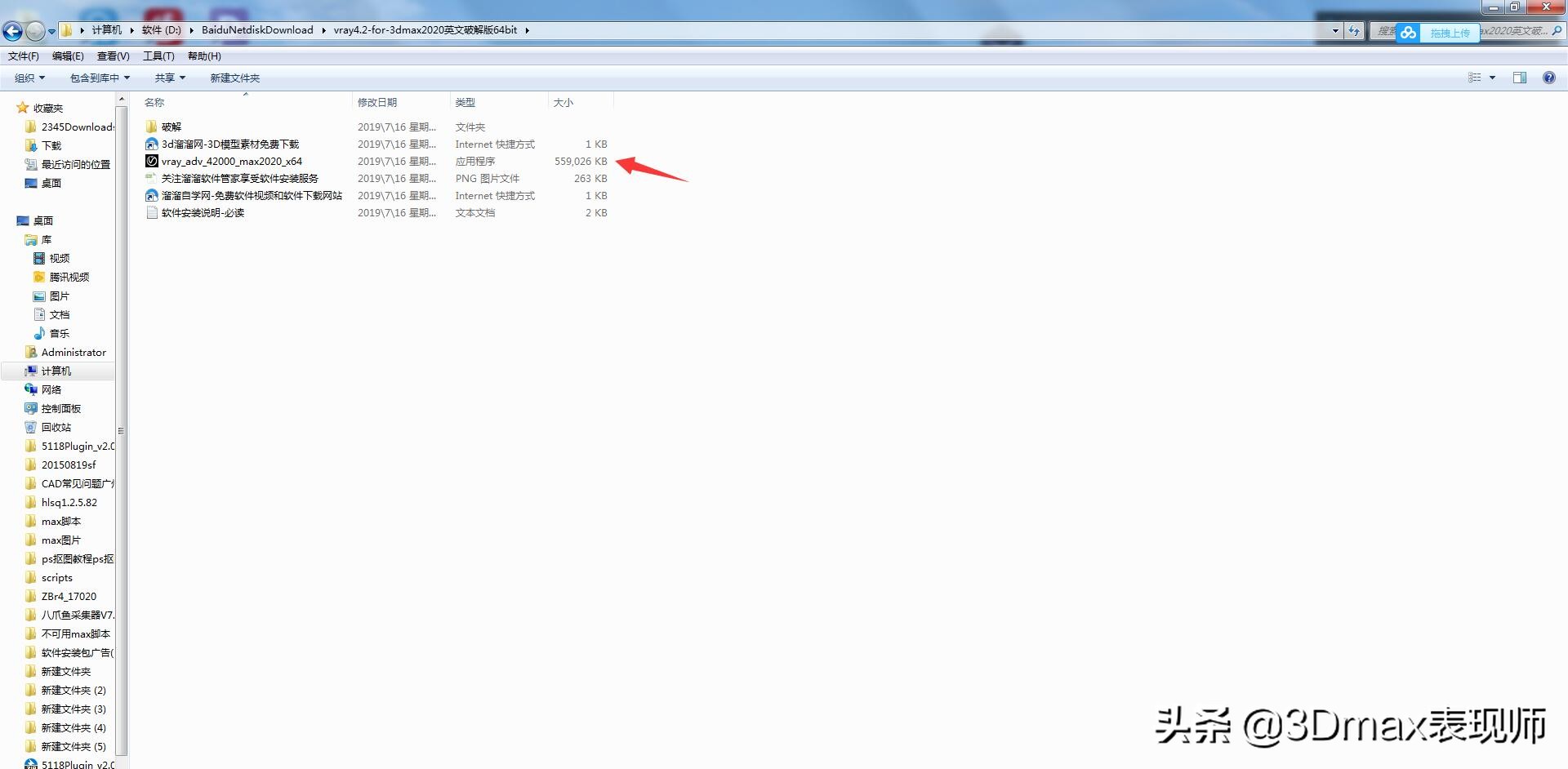The width and height of the screenshot is (1568, 769).
Task: Click the 回收站 recycle bin icon
Action: click(x=31, y=427)
